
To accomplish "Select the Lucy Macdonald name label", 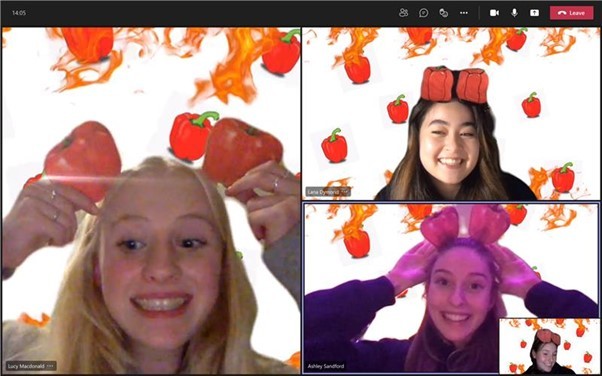I will (26, 366).
